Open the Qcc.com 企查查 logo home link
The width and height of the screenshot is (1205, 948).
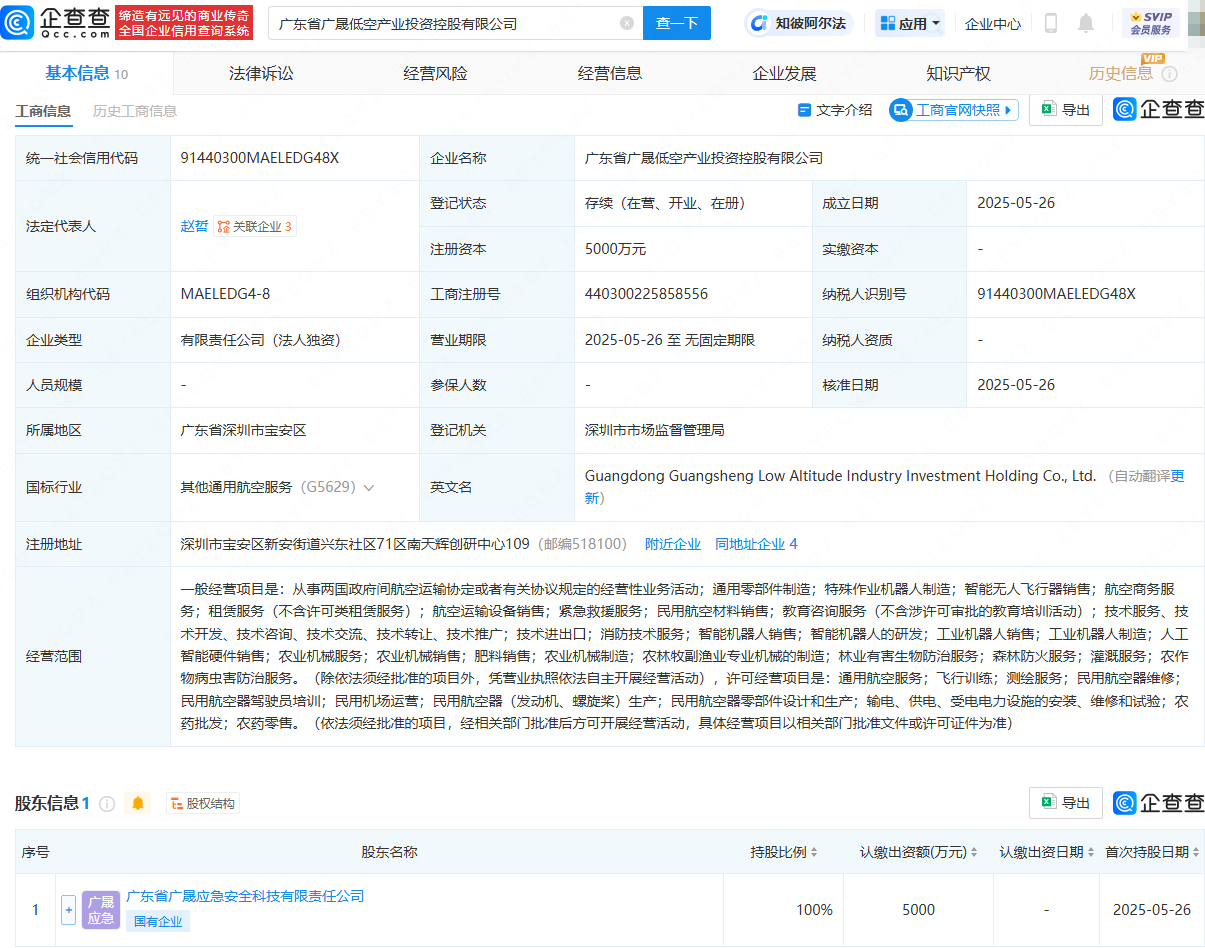[x=55, y=22]
